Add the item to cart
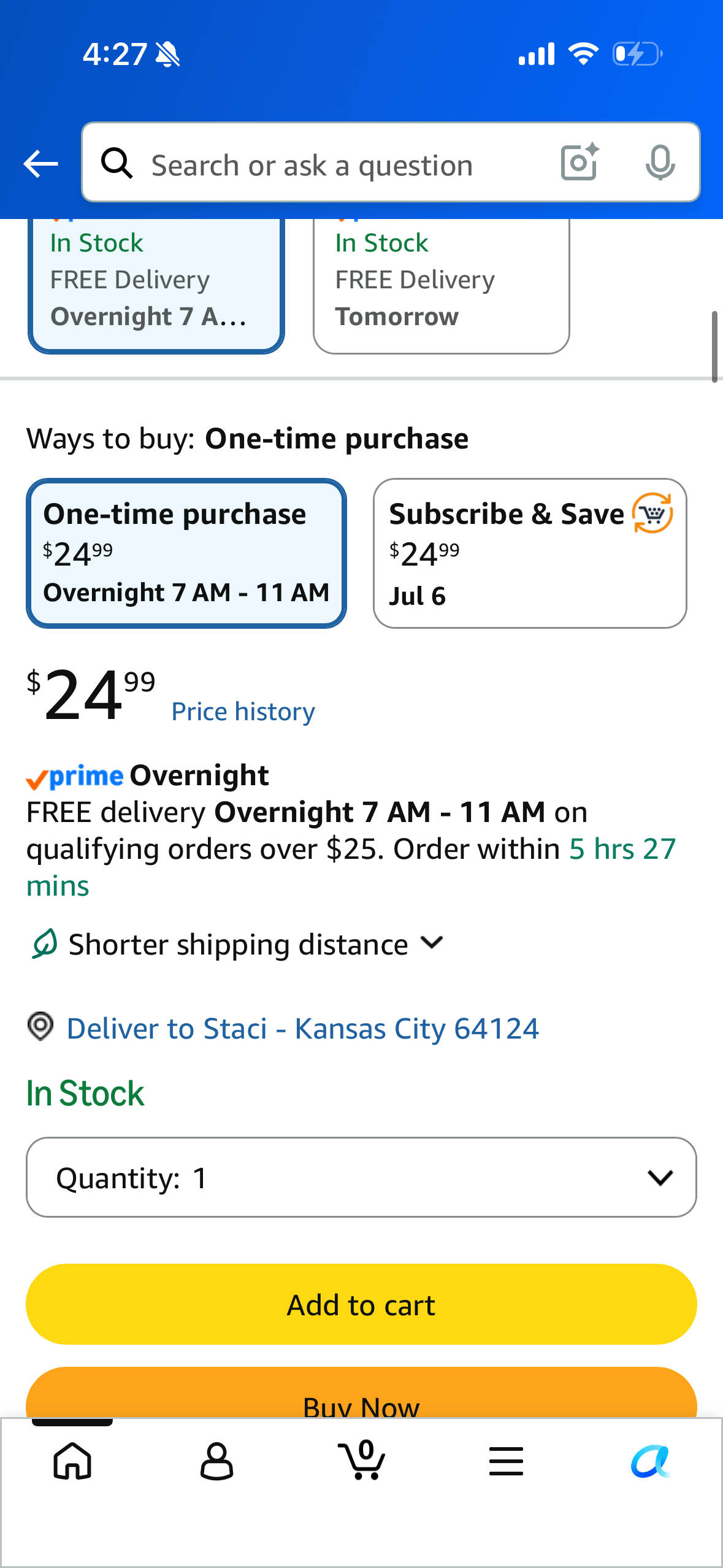723x1568 pixels. click(361, 1304)
